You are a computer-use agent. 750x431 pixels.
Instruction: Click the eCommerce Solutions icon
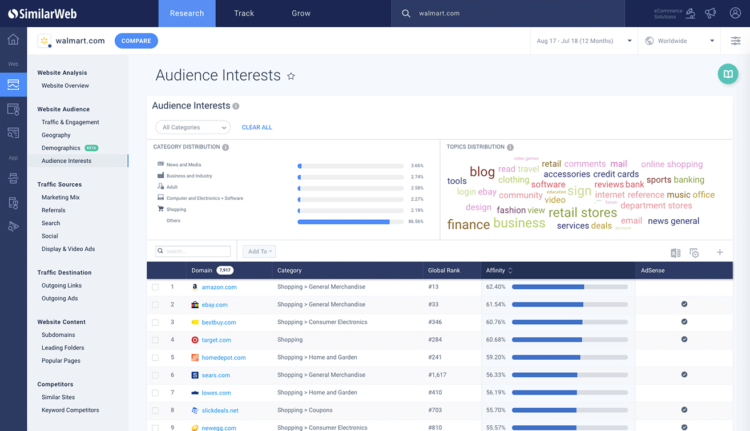click(690, 13)
